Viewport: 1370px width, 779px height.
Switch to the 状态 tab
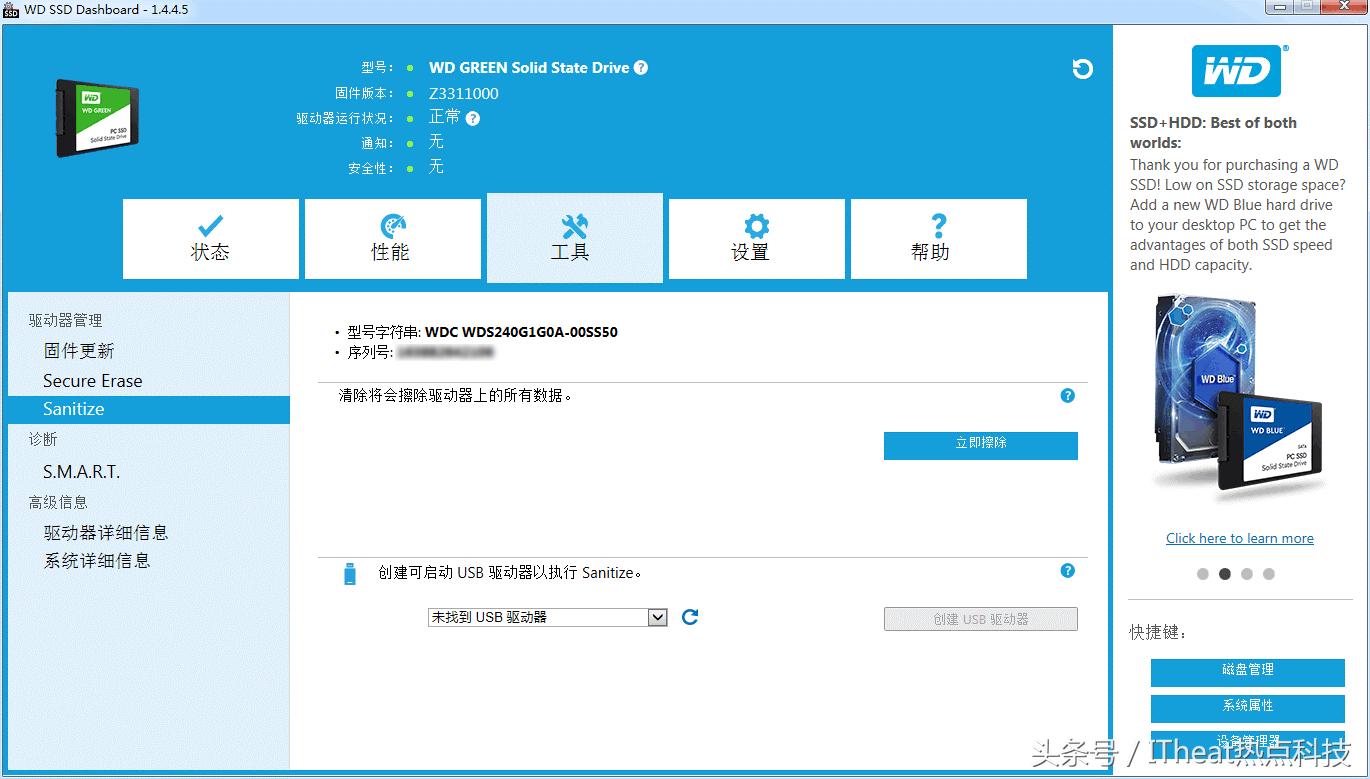210,238
